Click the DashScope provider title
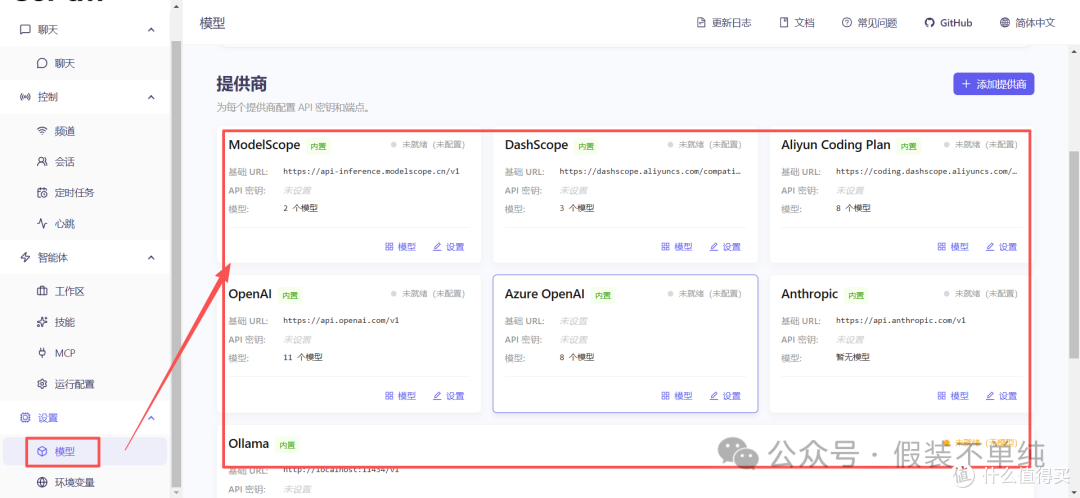Screen dimensions: 1080x498 536,145
